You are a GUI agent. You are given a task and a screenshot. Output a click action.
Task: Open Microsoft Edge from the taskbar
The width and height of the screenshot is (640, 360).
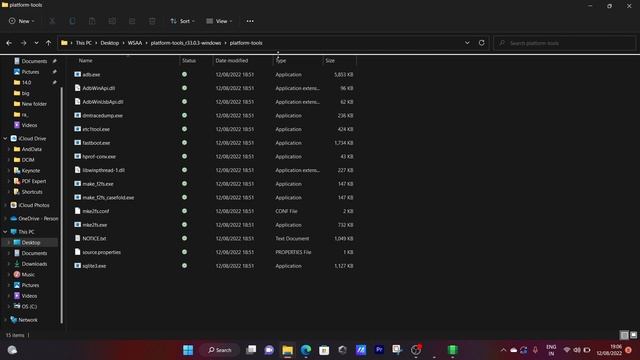[x=306, y=350]
